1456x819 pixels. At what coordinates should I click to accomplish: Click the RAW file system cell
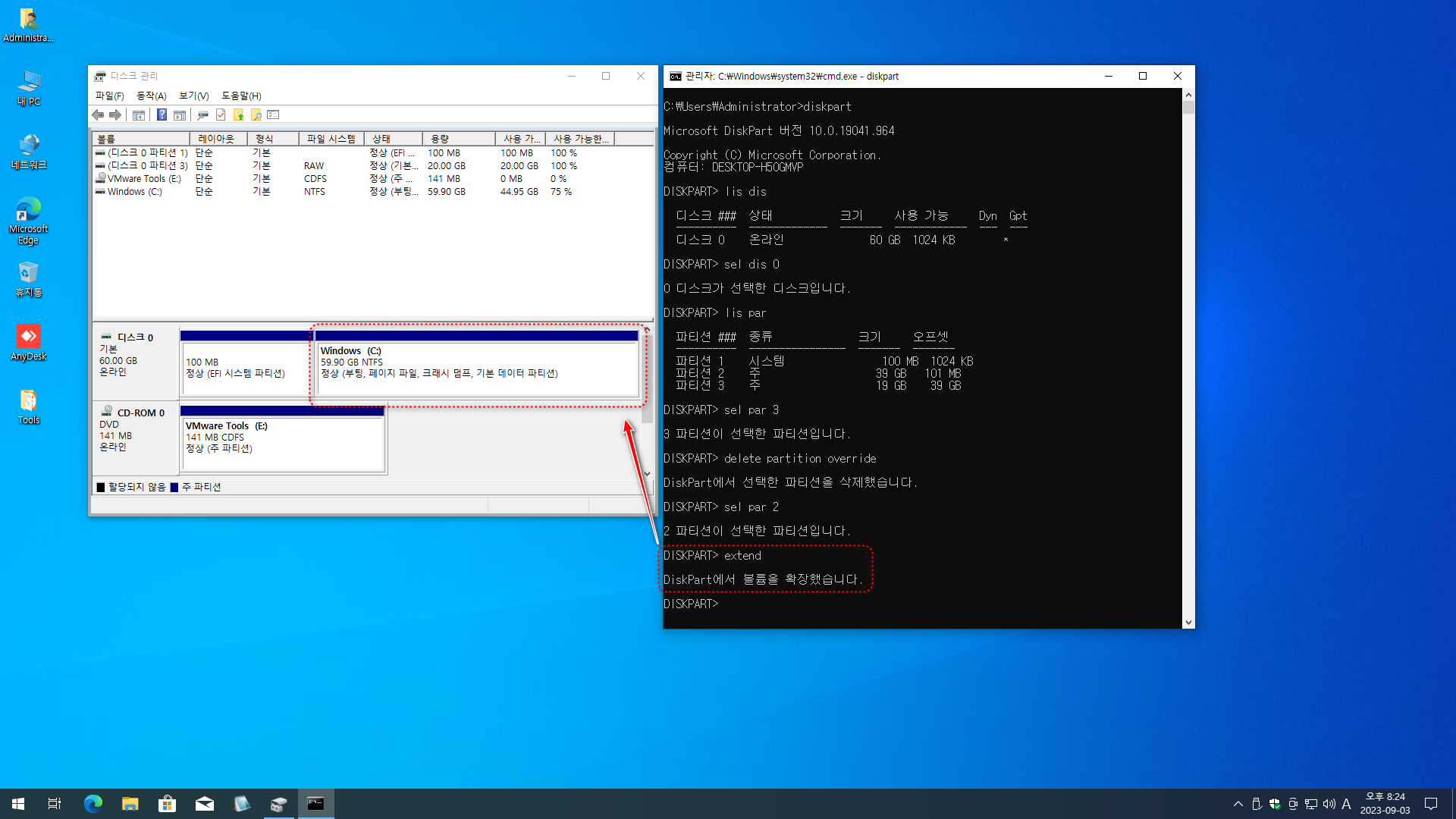tap(314, 166)
